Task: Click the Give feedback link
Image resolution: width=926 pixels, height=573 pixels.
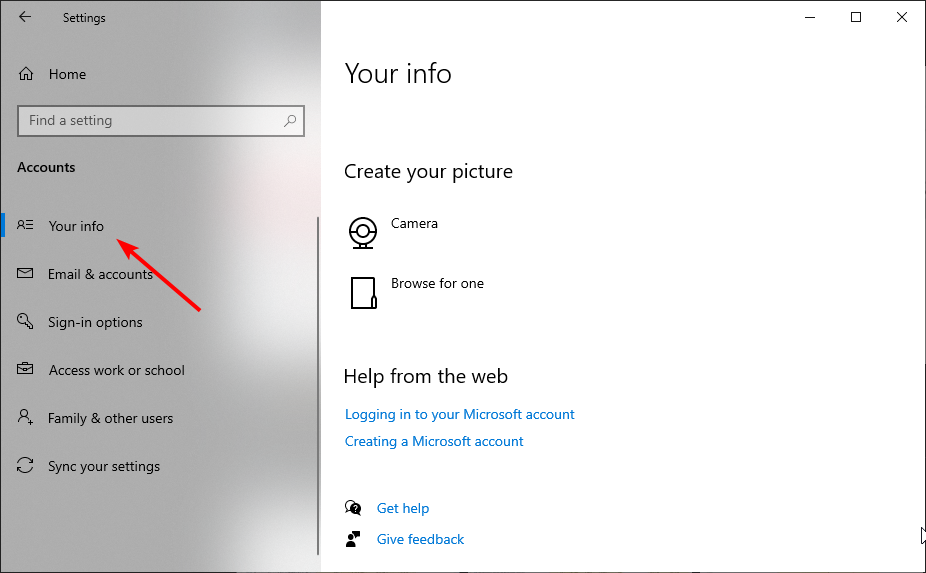Action: click(420, 539)
